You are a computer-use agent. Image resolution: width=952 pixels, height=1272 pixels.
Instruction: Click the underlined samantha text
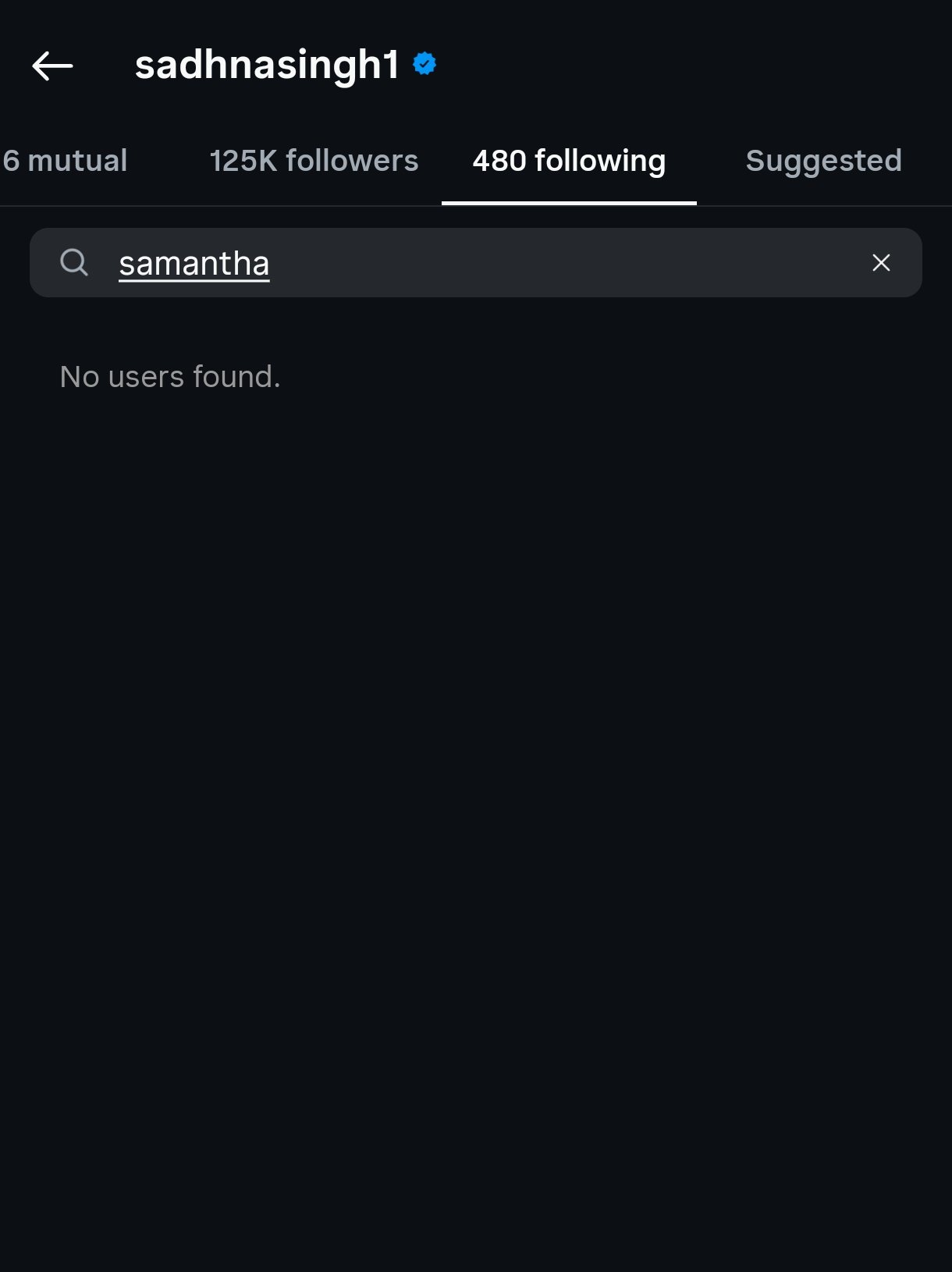tap(194, 264)
